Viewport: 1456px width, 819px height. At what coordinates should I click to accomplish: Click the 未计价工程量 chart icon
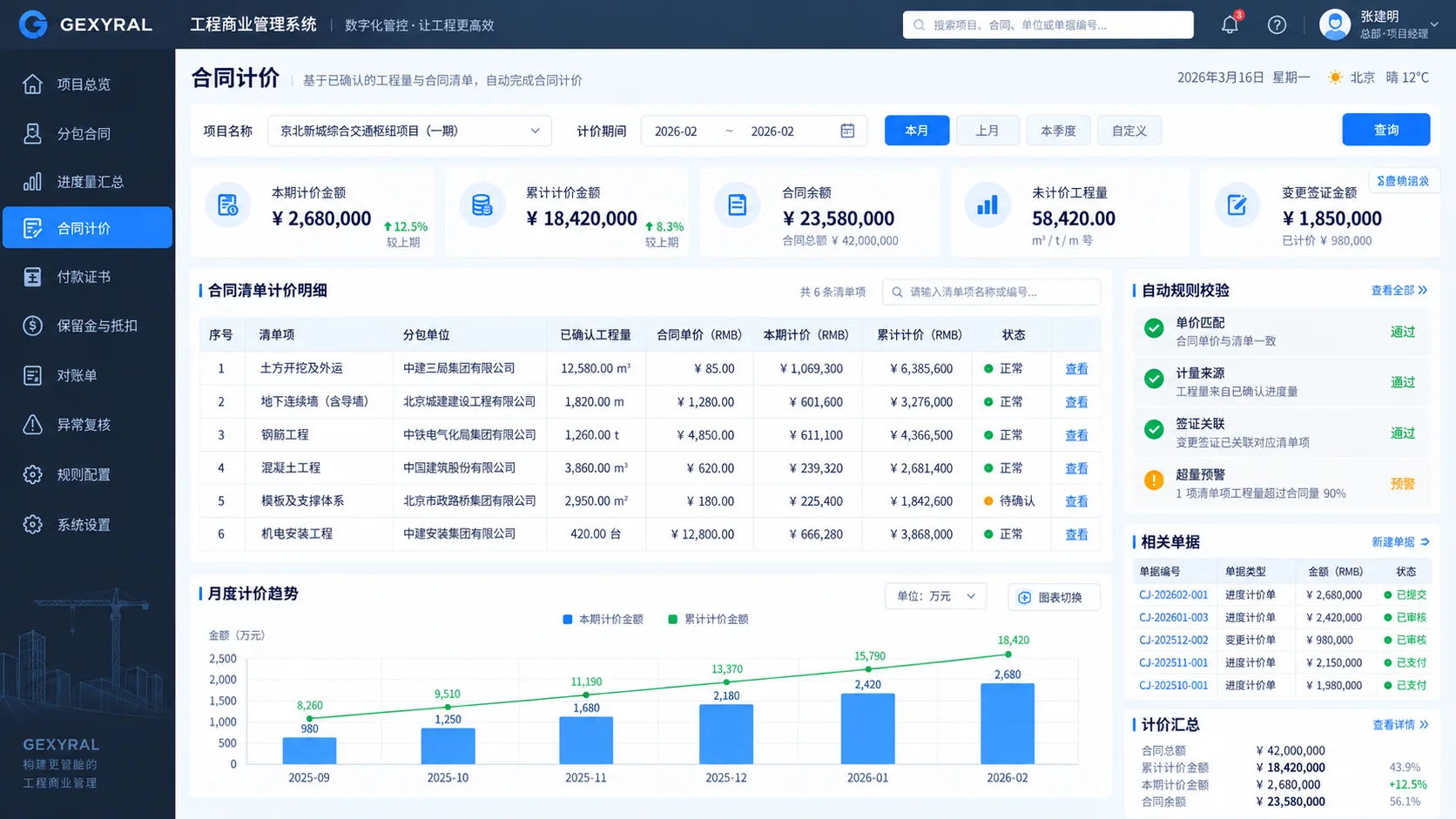[988, 205]
